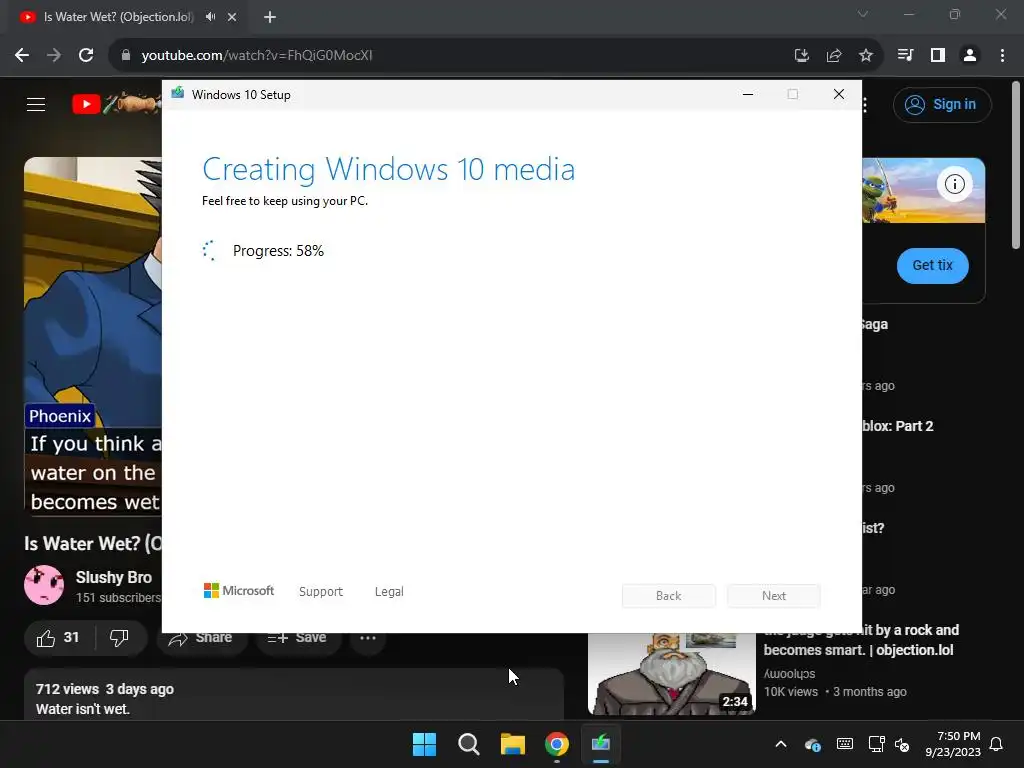Click Windows 10 Setup title bar icon
Screen dimensions: 1024x768
(178, 93)
